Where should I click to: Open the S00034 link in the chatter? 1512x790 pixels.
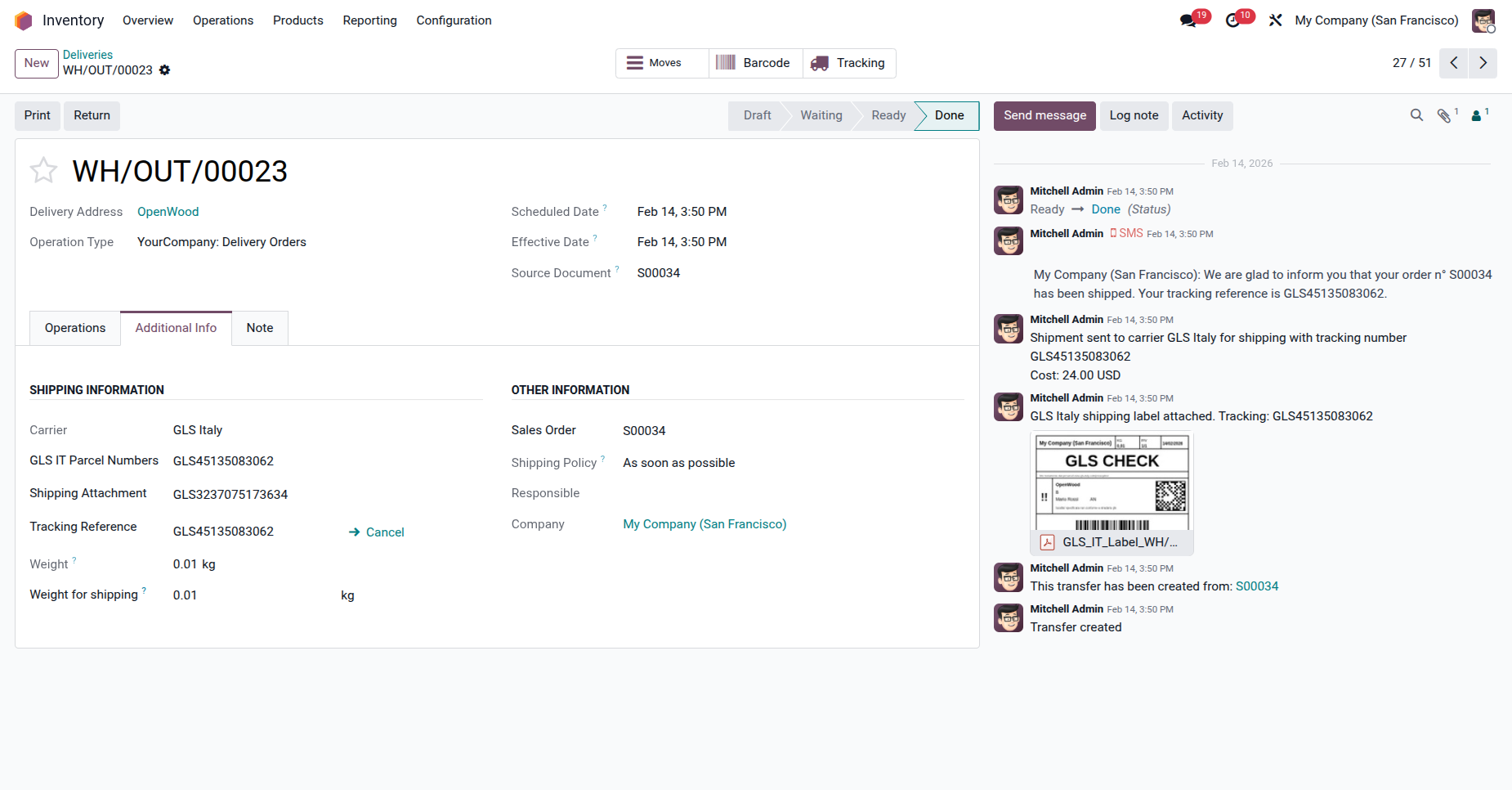coord(1257,586)
